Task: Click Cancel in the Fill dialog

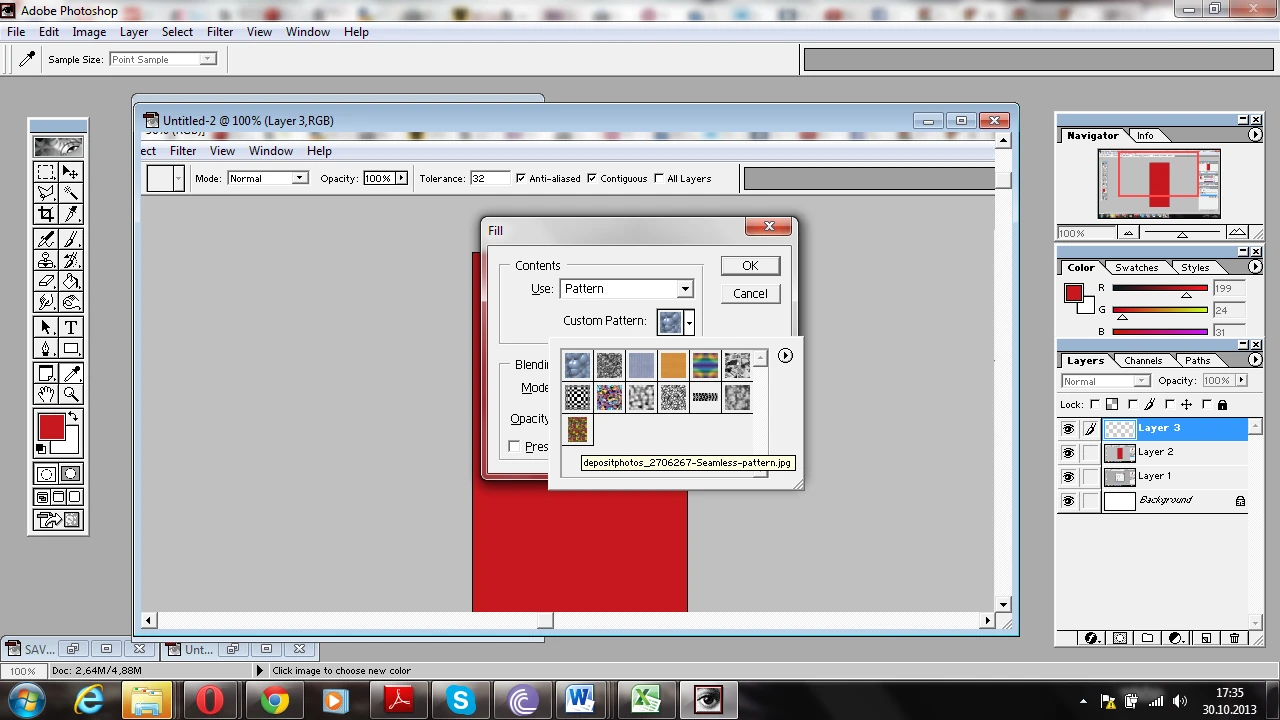Action: (750, 294)
